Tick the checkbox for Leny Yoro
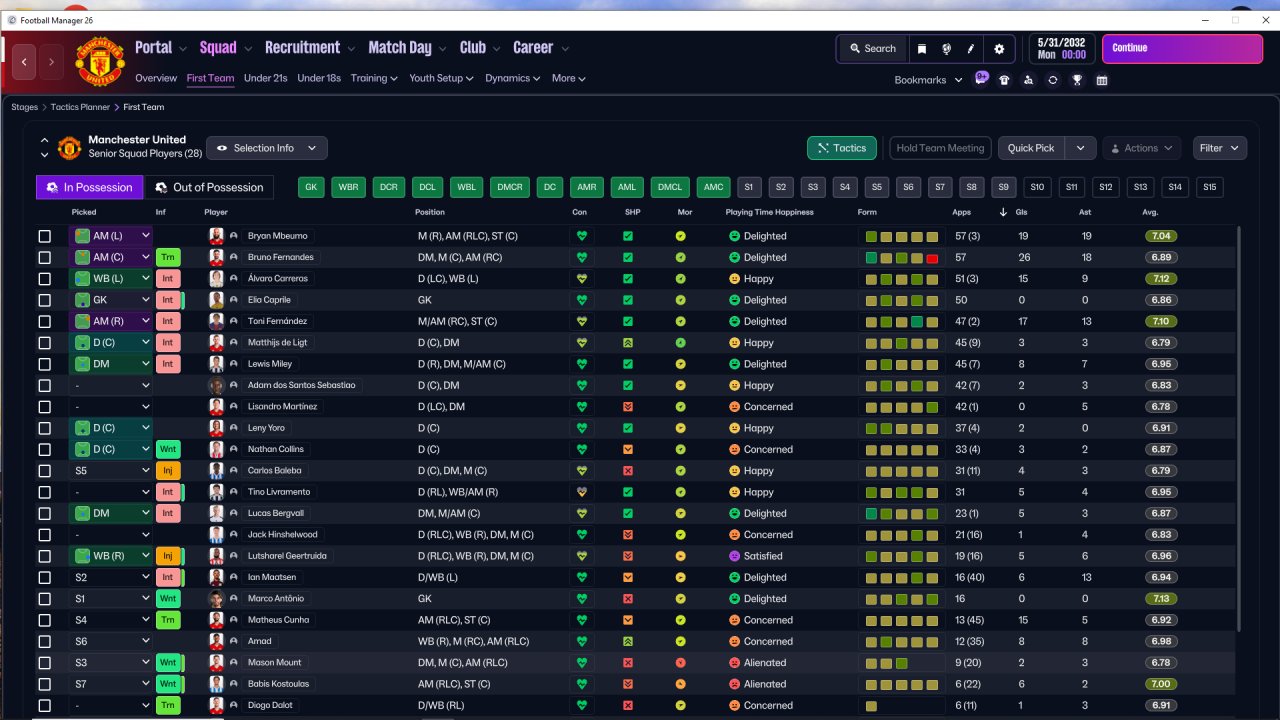Viewport: 1280px width, 720px height. coord(44,428)
